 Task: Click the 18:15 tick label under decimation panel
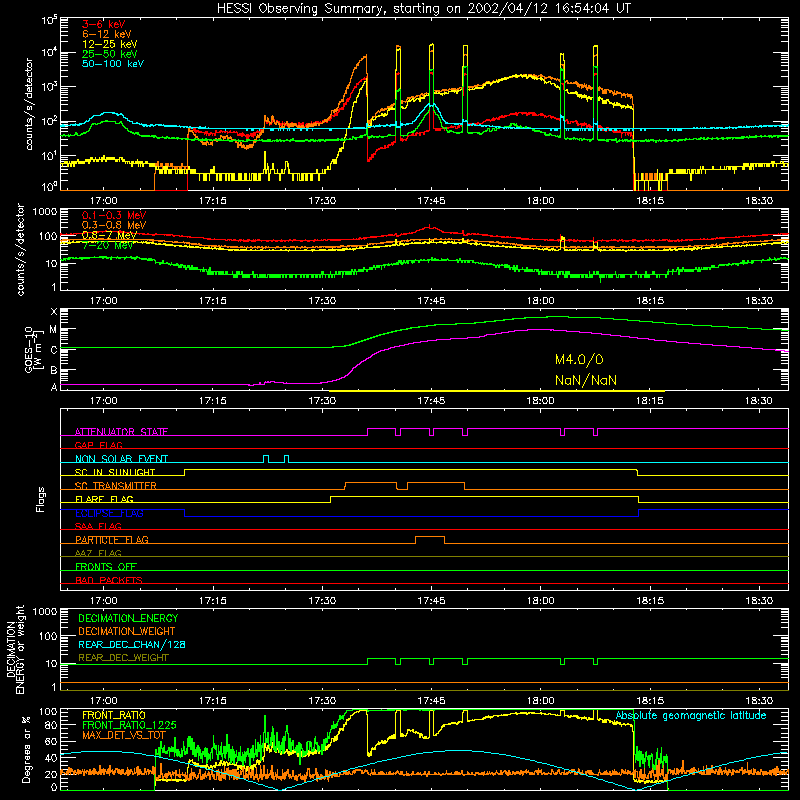(x=649, y=701)
